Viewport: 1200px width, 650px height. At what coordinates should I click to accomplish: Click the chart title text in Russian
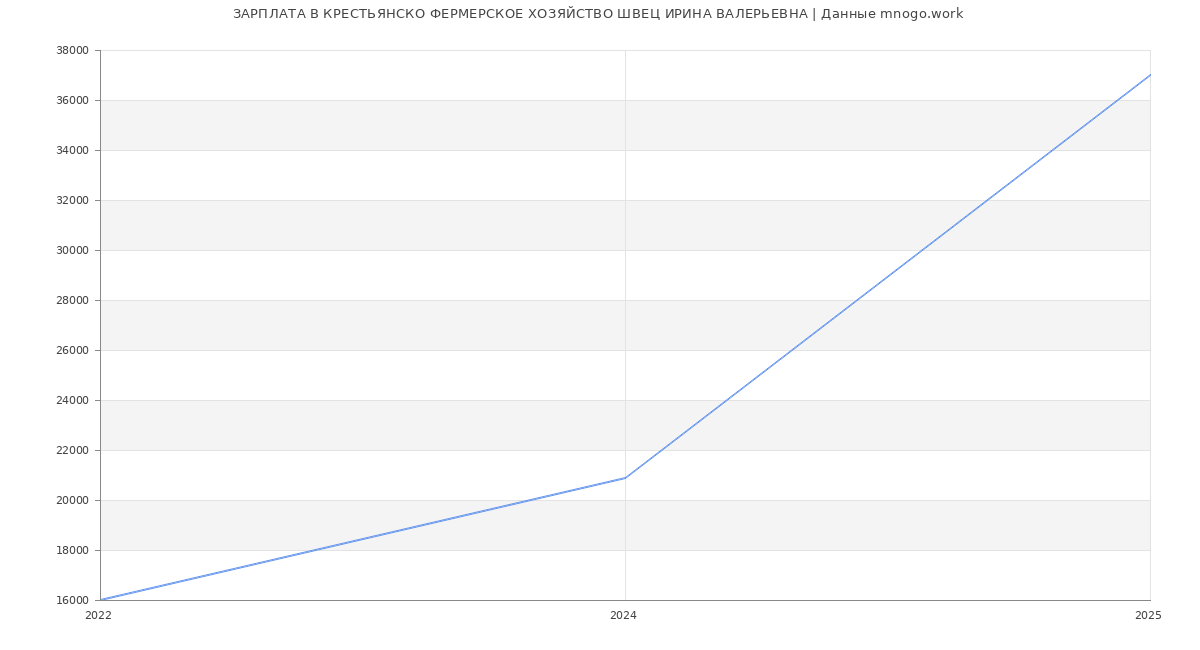coord(520,14)
